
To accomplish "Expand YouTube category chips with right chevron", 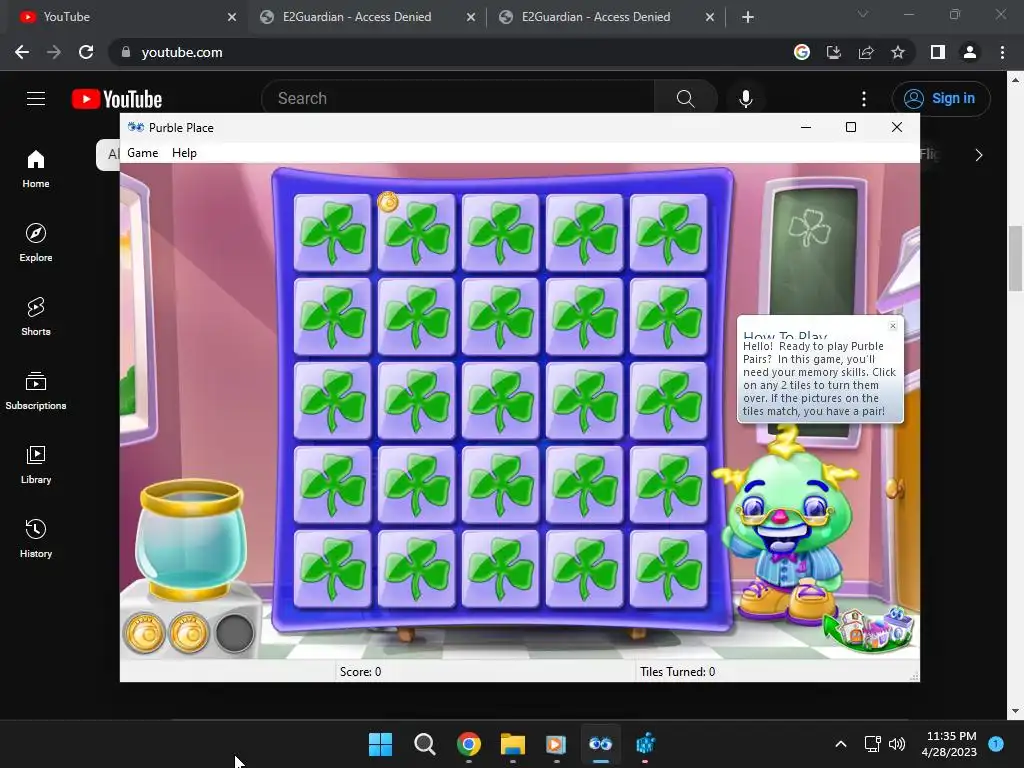I will 978,155.
